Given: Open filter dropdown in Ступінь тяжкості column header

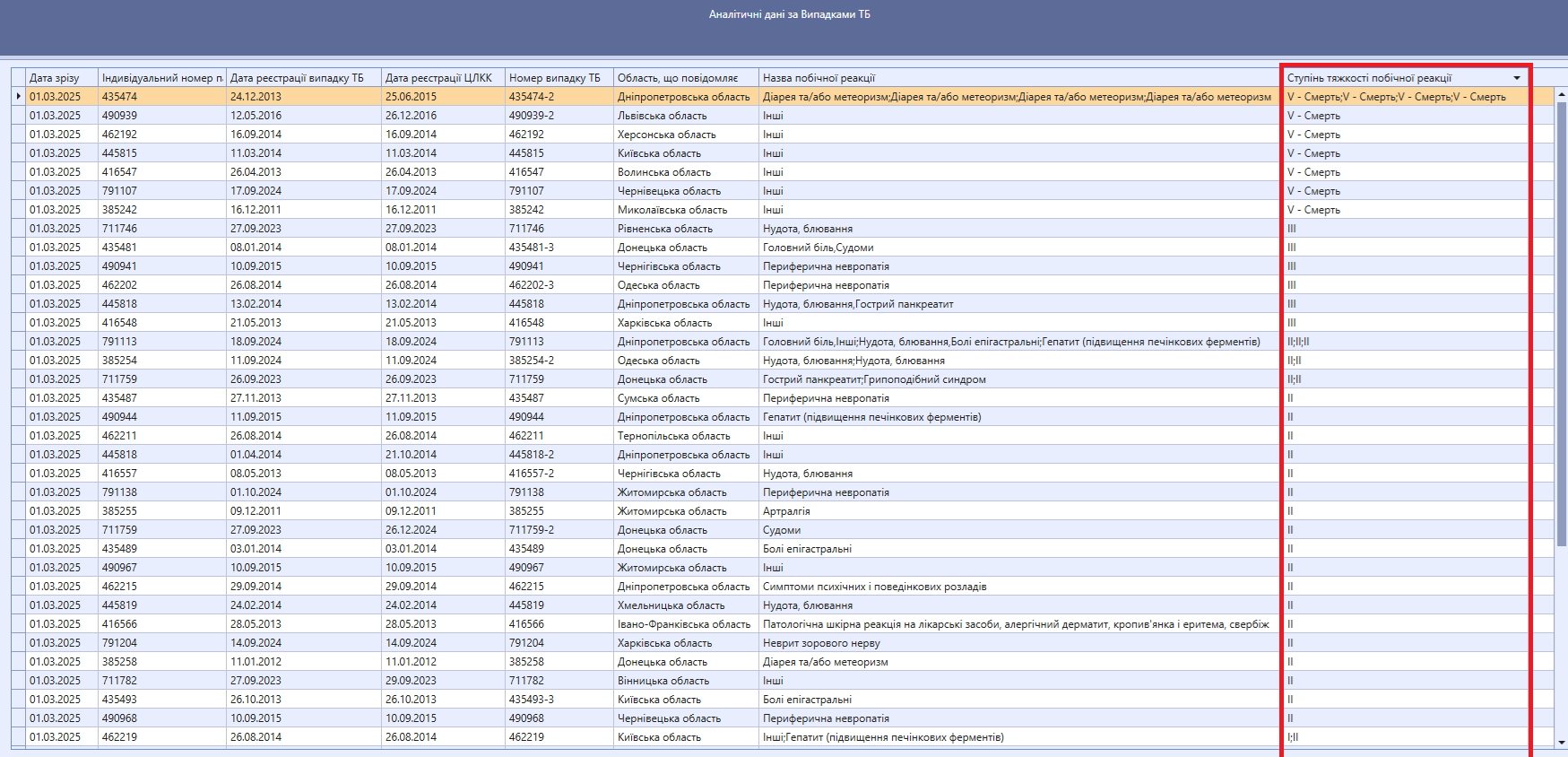Looking at the screenshot, I should pyautogui.click(x=1517, y=78).
